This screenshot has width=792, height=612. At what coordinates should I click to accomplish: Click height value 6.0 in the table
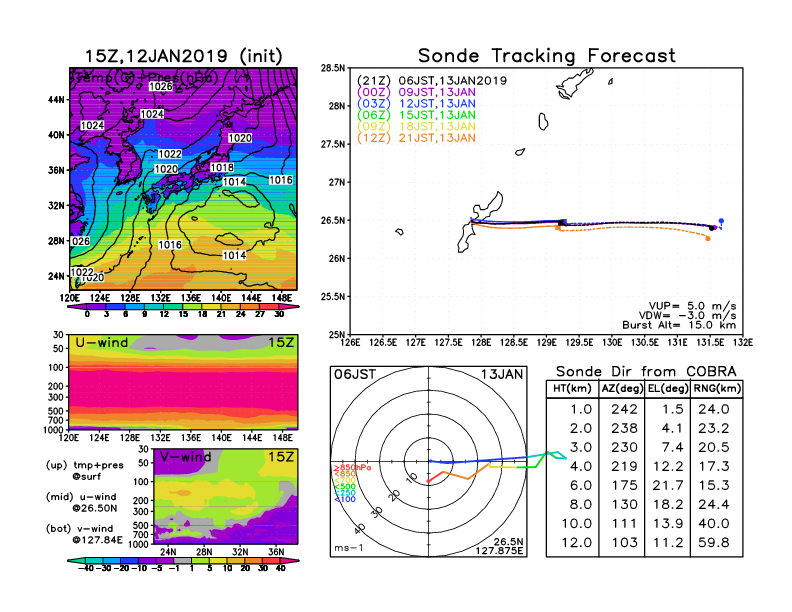point(581,485)
